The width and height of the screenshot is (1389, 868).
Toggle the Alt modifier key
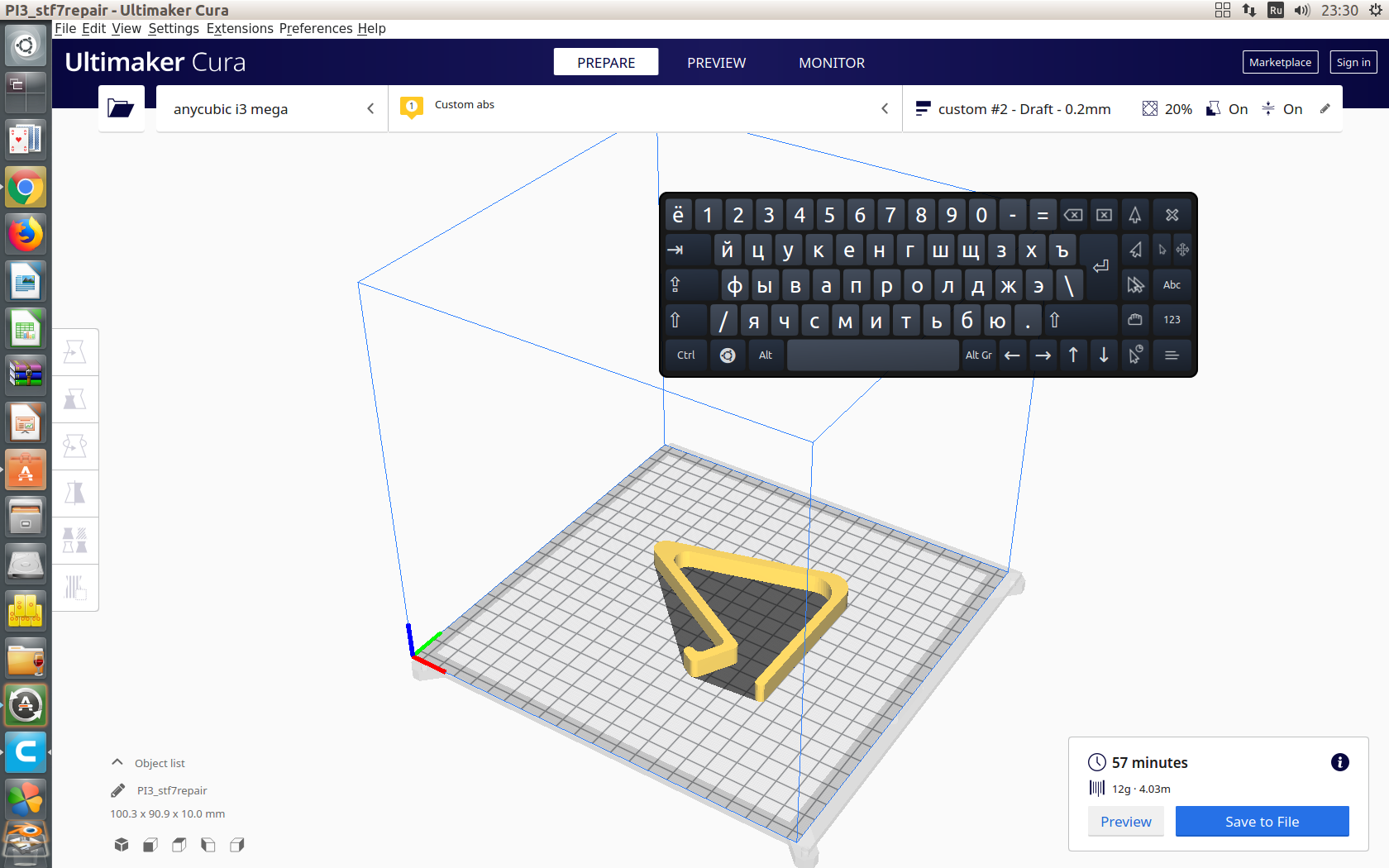click(x=766, y=355)
